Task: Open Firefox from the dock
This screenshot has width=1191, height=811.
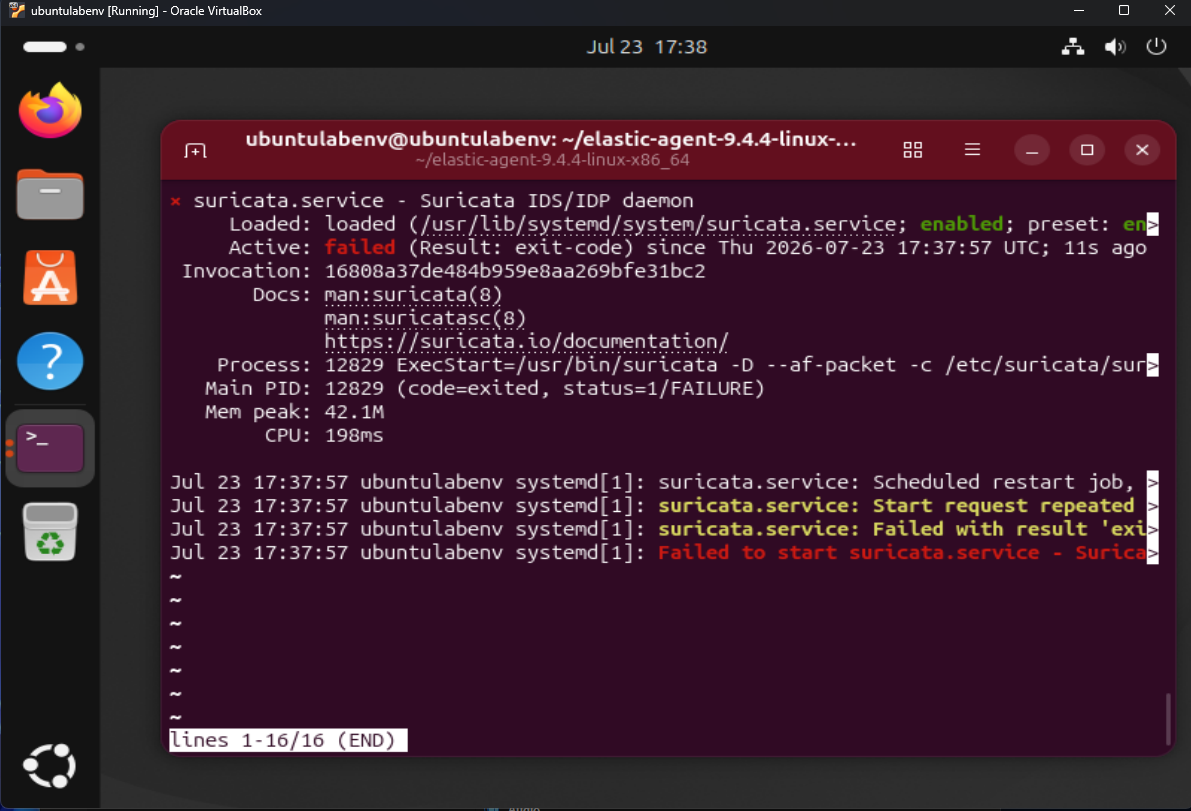Action: coord(50,111)
